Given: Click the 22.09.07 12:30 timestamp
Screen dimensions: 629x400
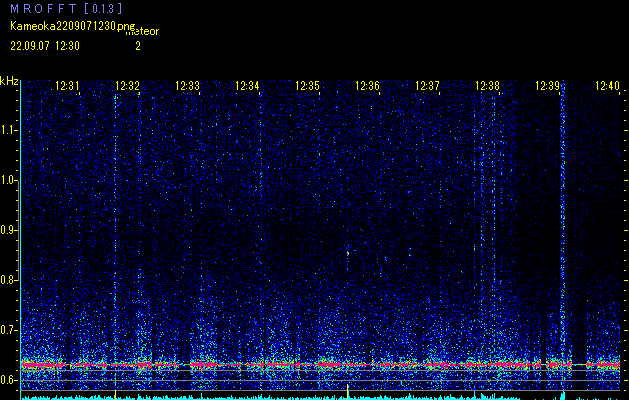Looking at the screenshot, I should click(45, 46).
